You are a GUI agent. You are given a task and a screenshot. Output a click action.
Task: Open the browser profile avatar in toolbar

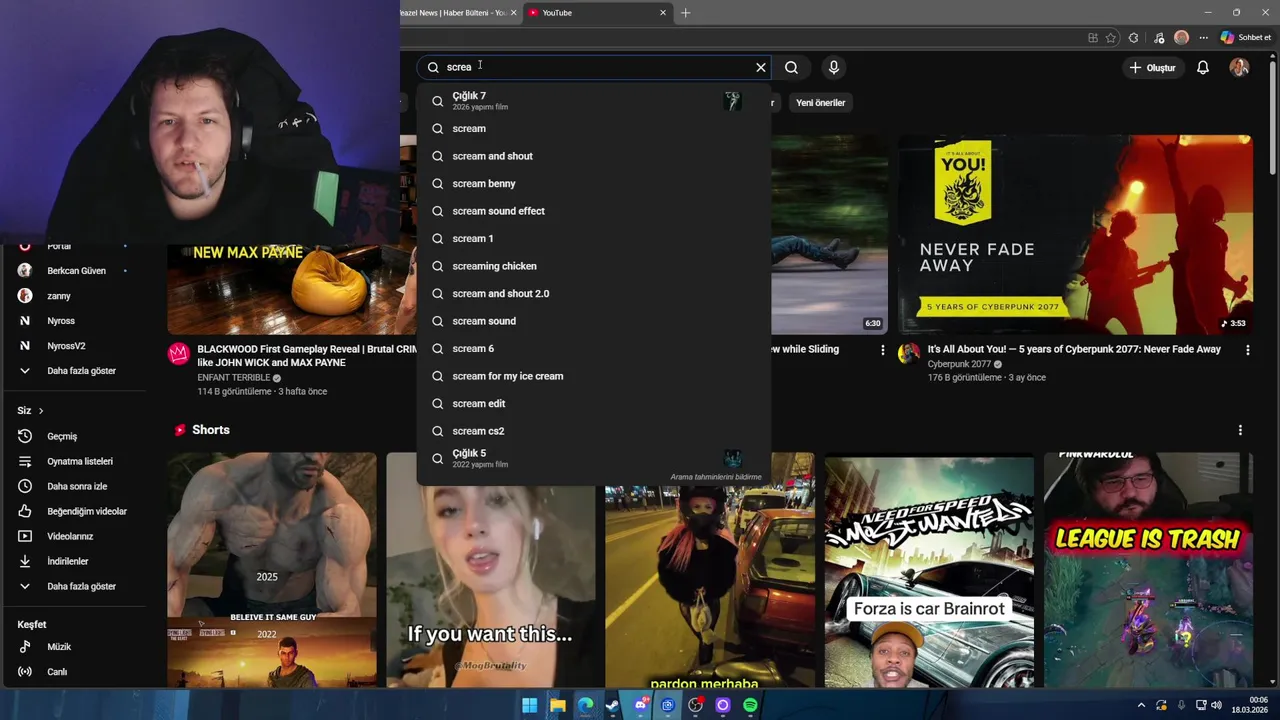pos(1181,37)
